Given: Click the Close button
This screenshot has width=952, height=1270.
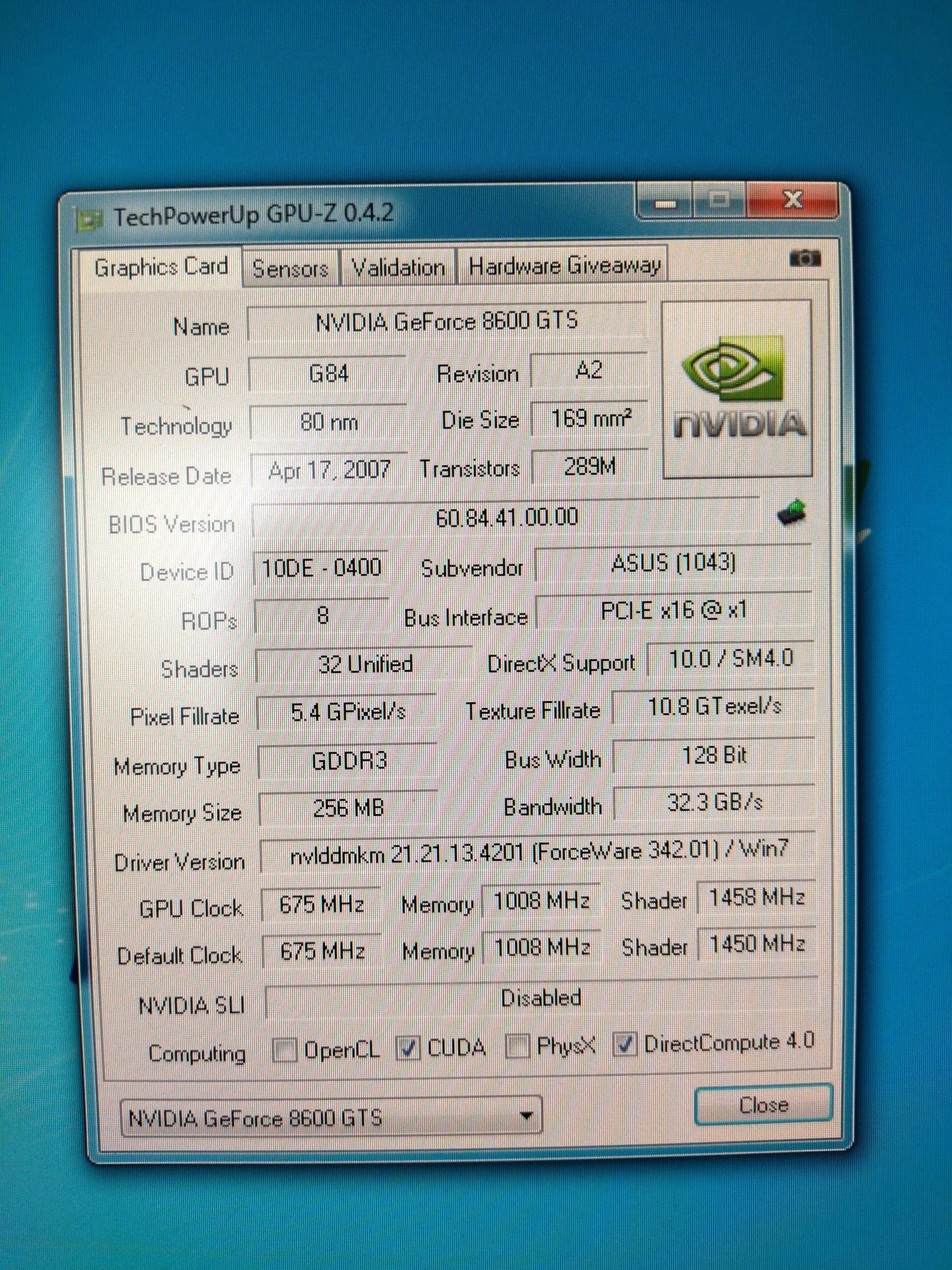Looking at the screenshot, I should (764, 1105).
